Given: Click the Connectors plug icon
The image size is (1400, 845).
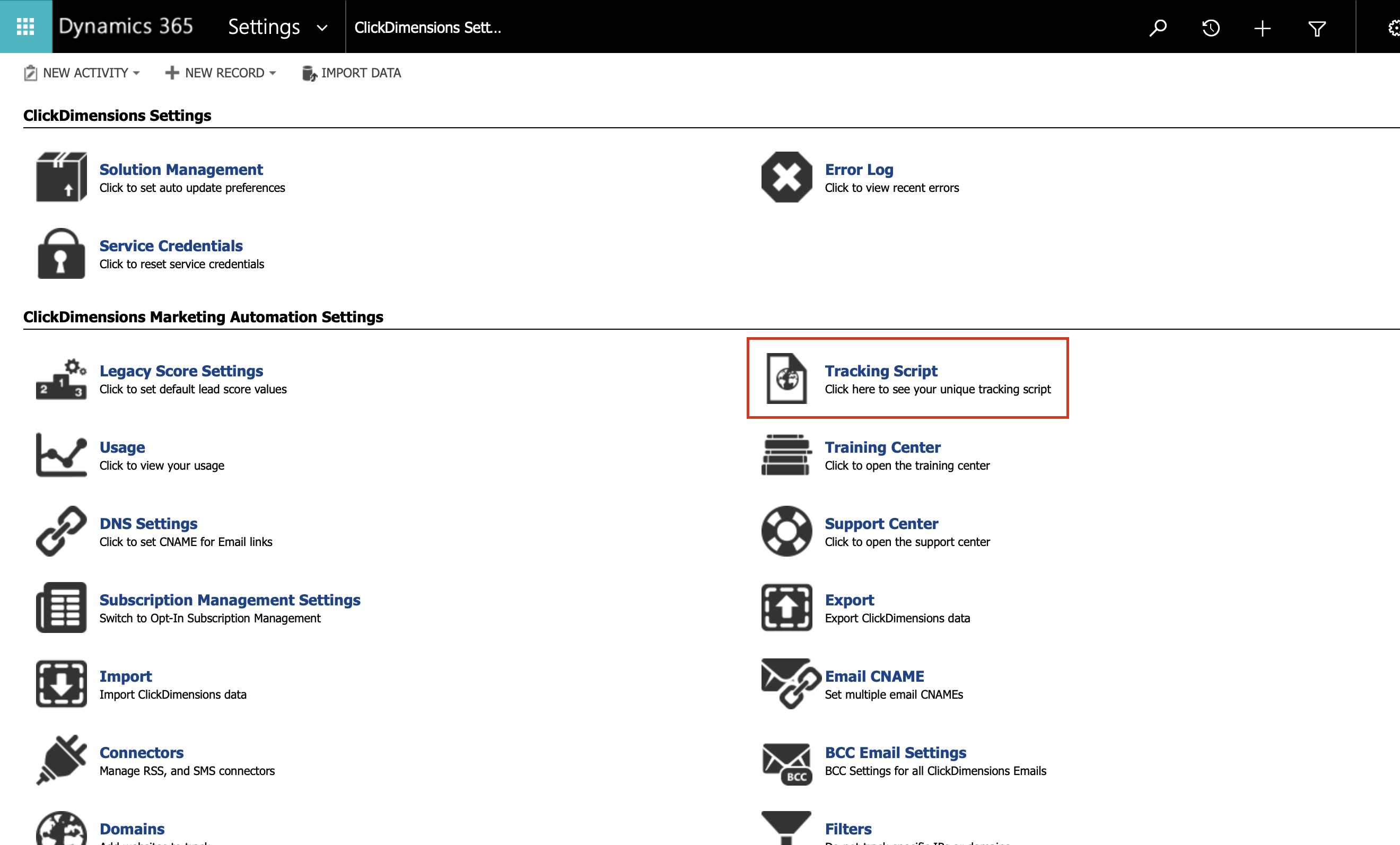Looking at the screenshot, I should coord(62,760).
